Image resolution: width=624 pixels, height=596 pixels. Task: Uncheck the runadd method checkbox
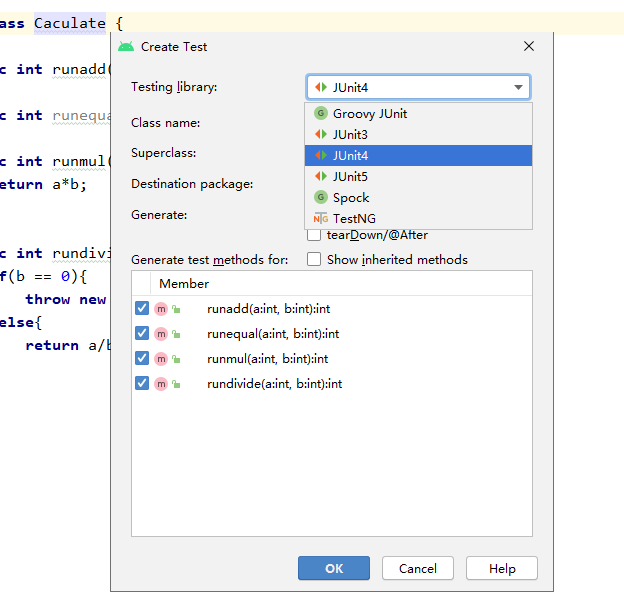click(x=142, y=308)
